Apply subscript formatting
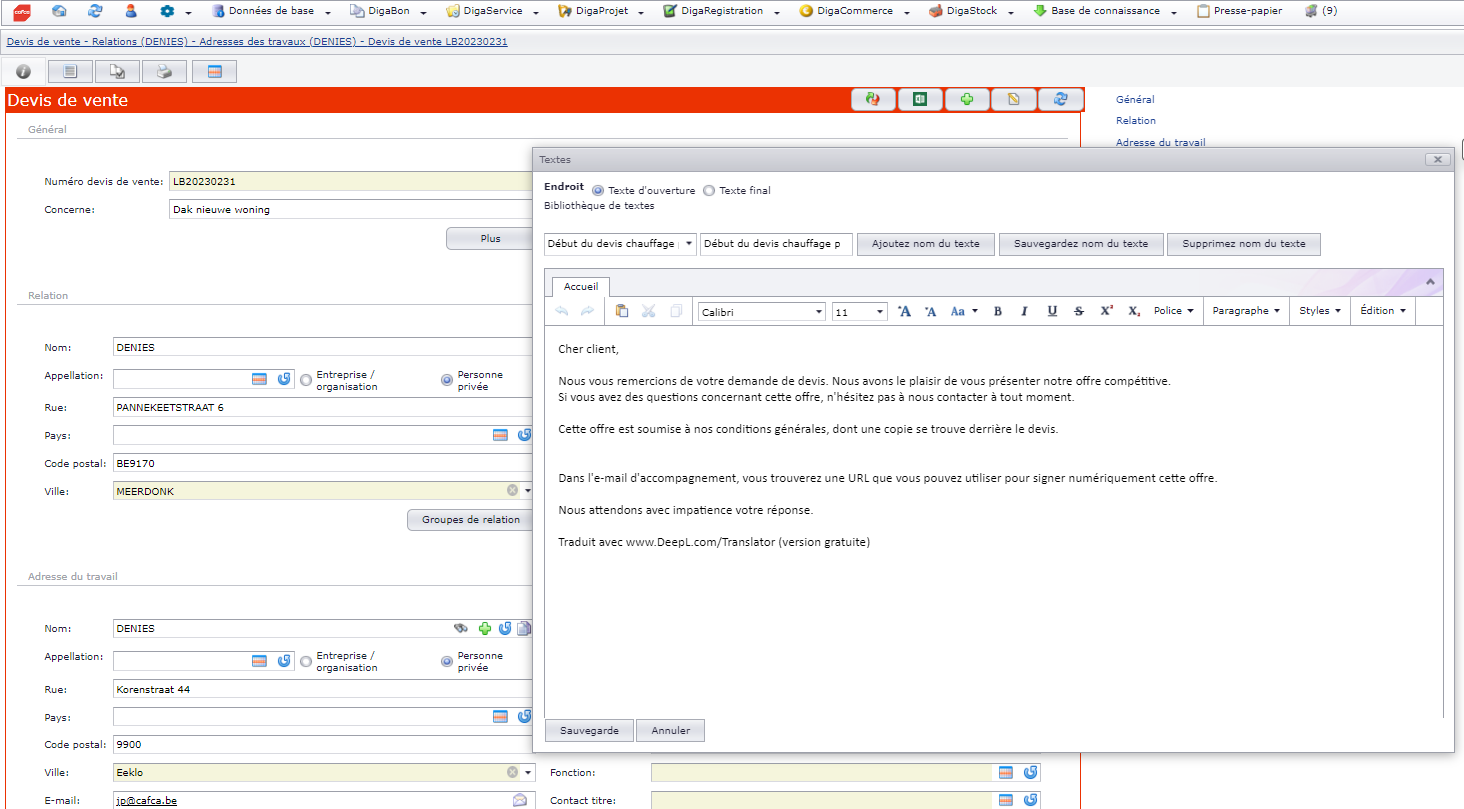 pyautogui.click(x=1134, y=311)
